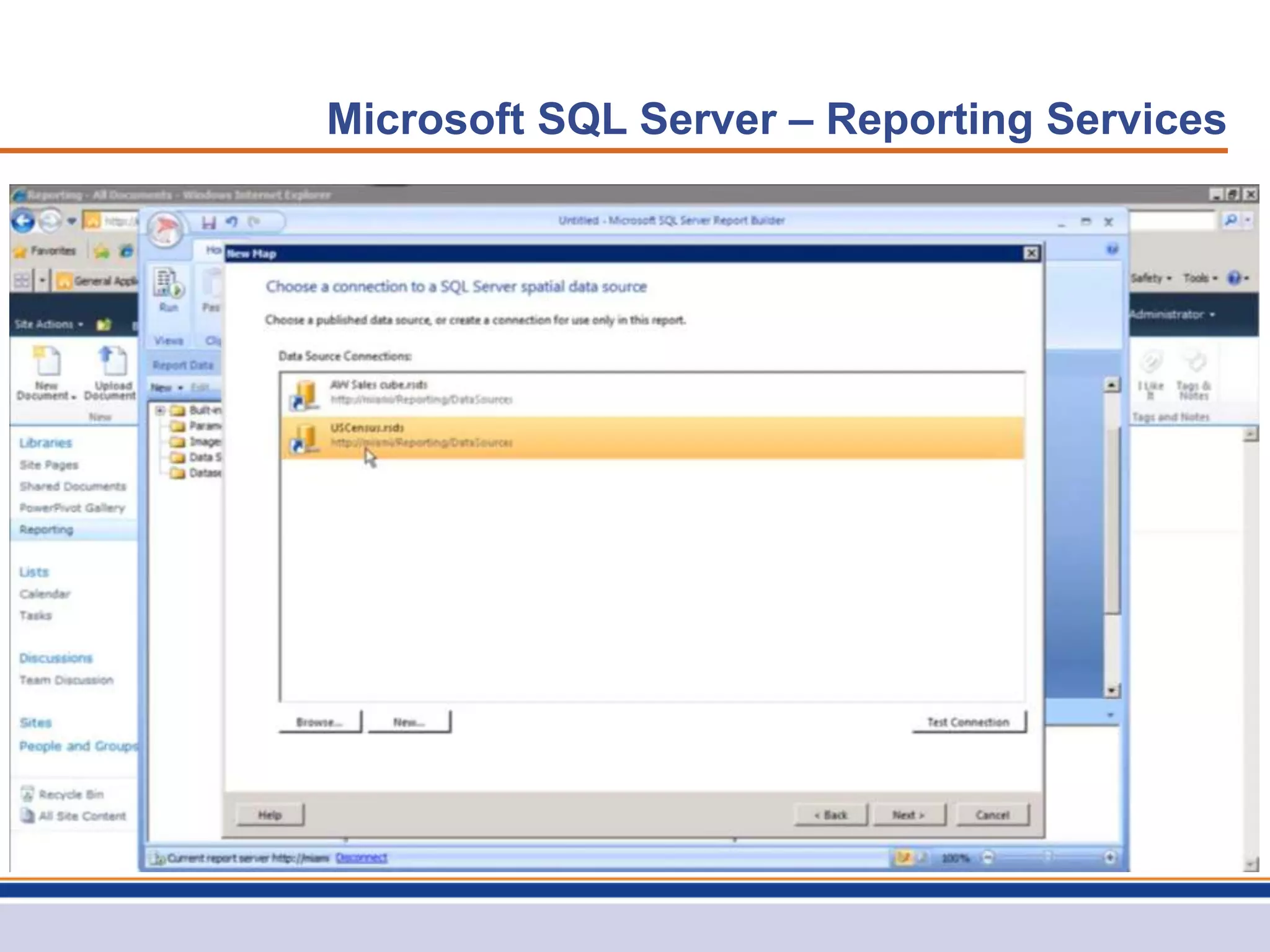Expand the New Document dropdown arrow
Screen dimensions: 1270x952
point(74,397)
